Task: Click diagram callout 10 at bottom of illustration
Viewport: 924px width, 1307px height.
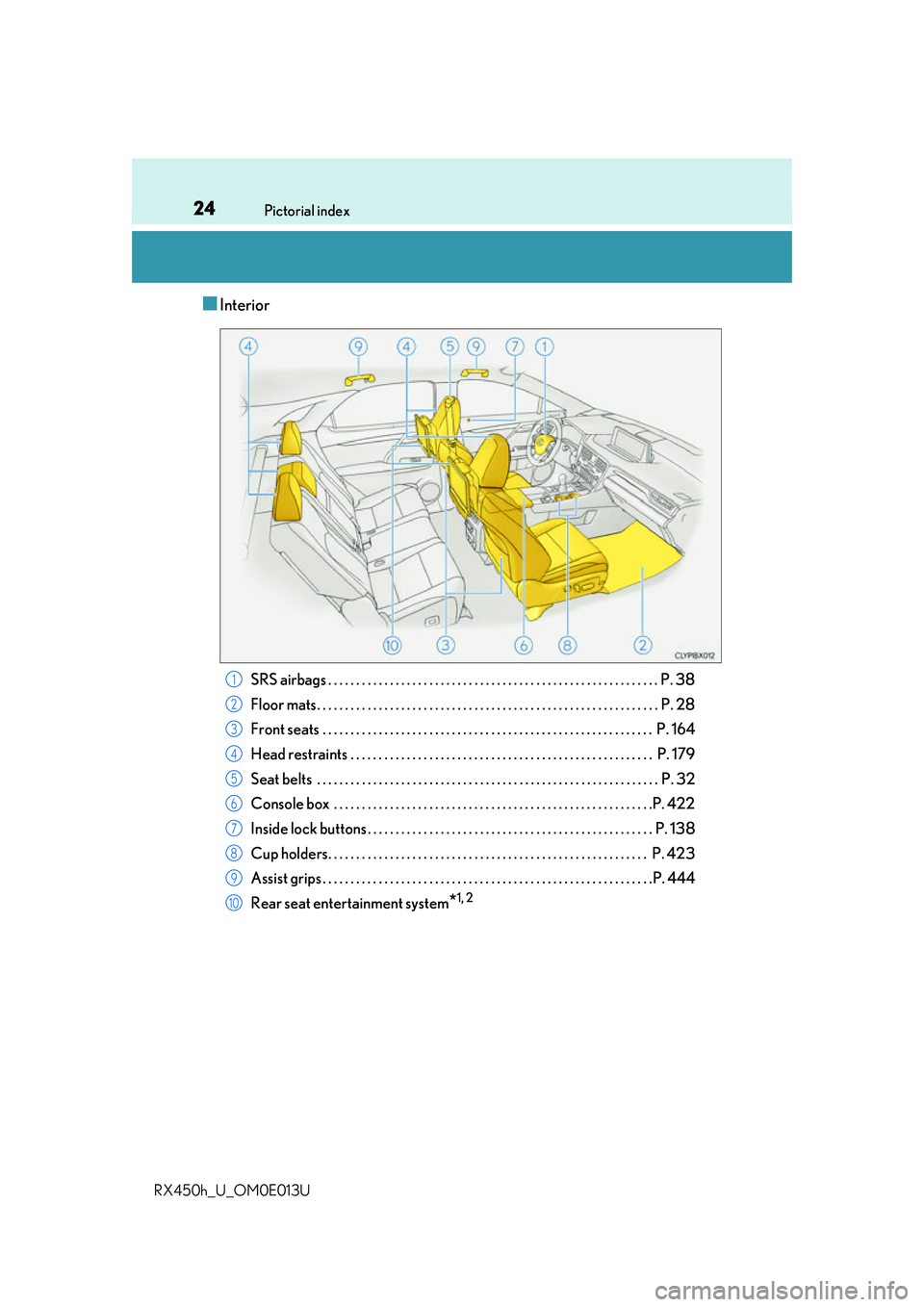Action: 392,645
